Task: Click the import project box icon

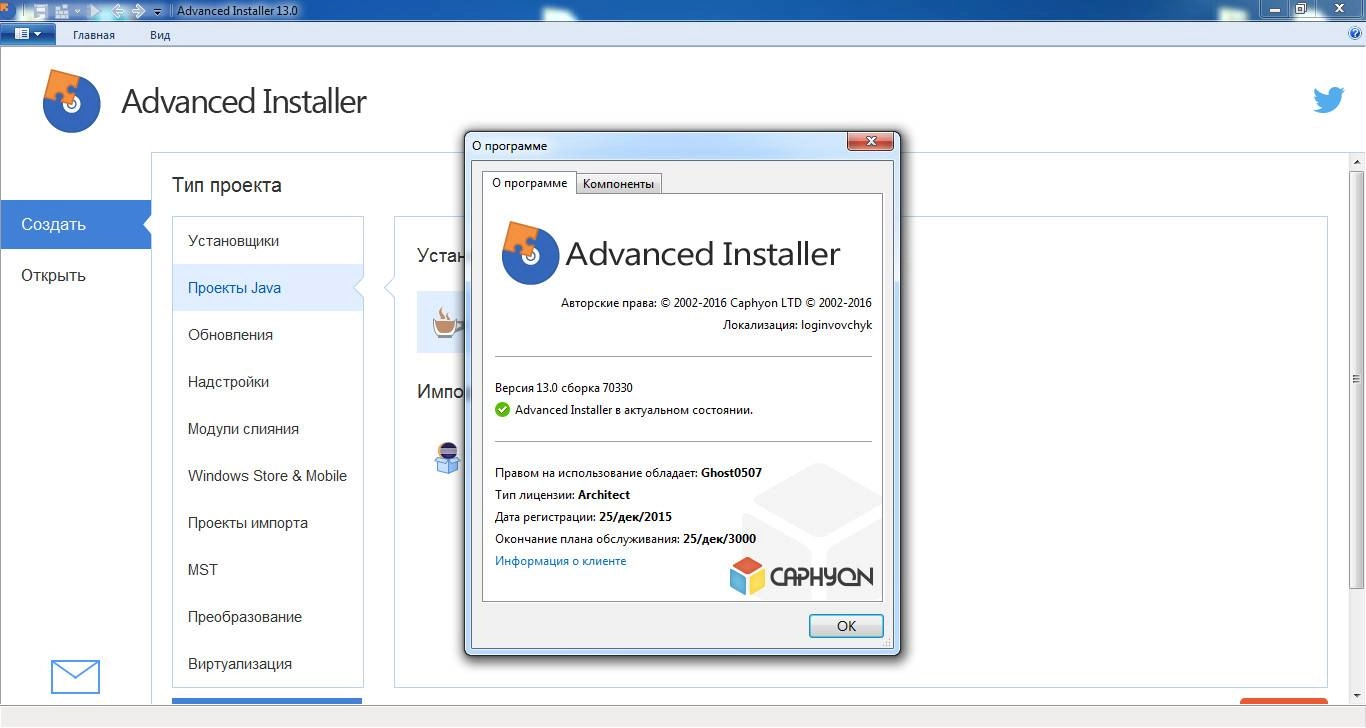Action: 448,457
